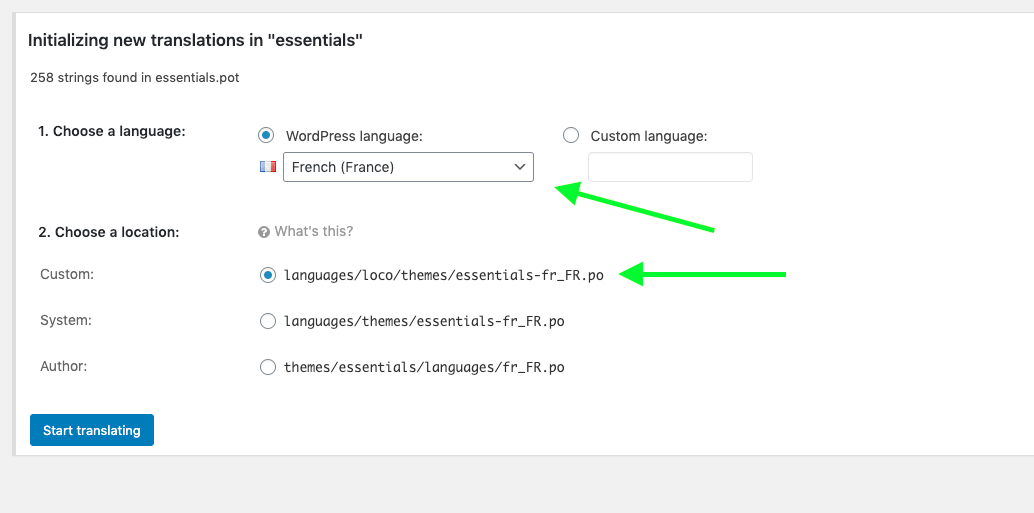Open the French (France) language dropdown
Image resolution: width=1034 pixels, height=513 pixels.
pos(408,167)
